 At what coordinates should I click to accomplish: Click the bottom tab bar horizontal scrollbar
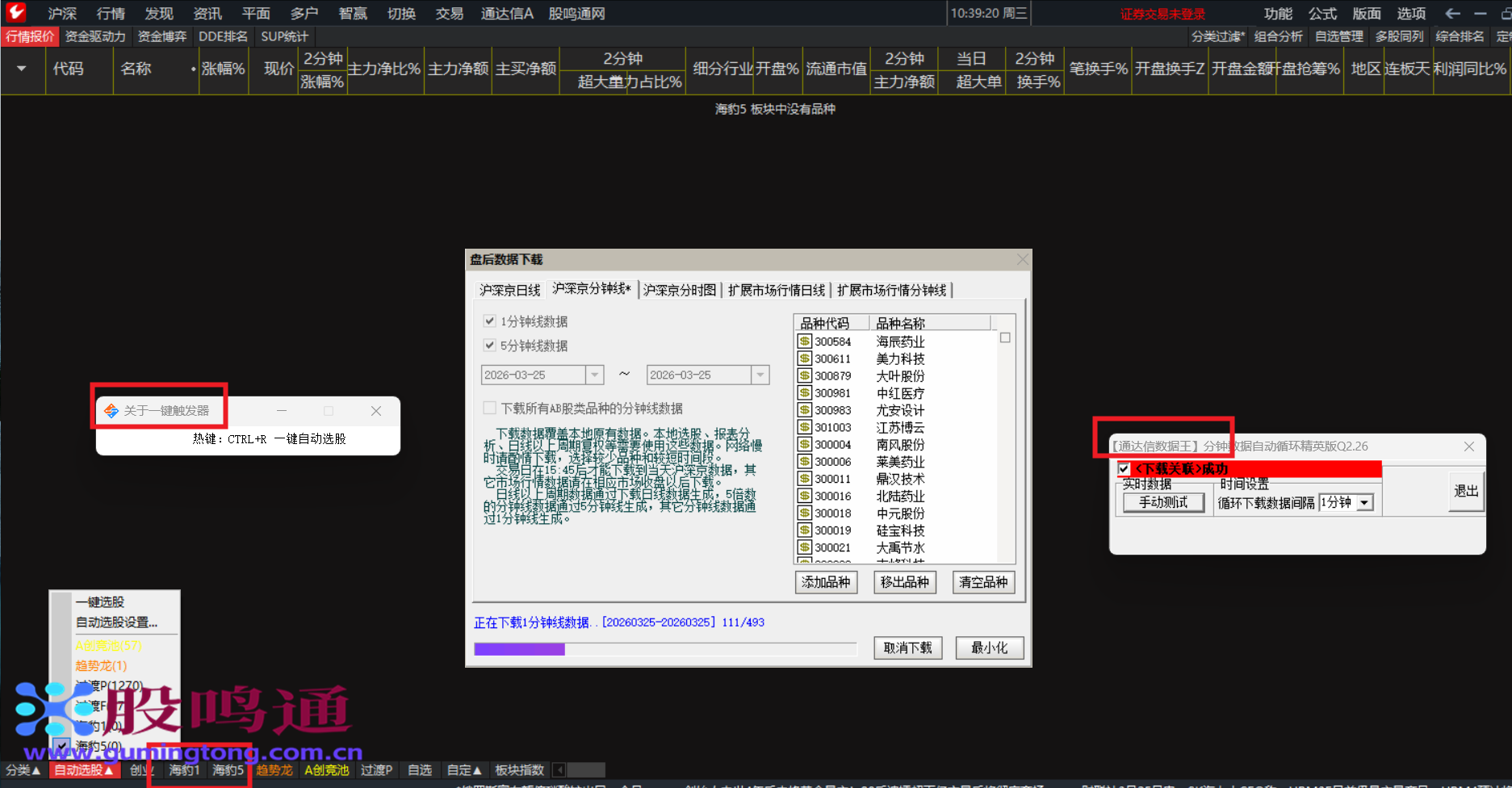point(586,770)
